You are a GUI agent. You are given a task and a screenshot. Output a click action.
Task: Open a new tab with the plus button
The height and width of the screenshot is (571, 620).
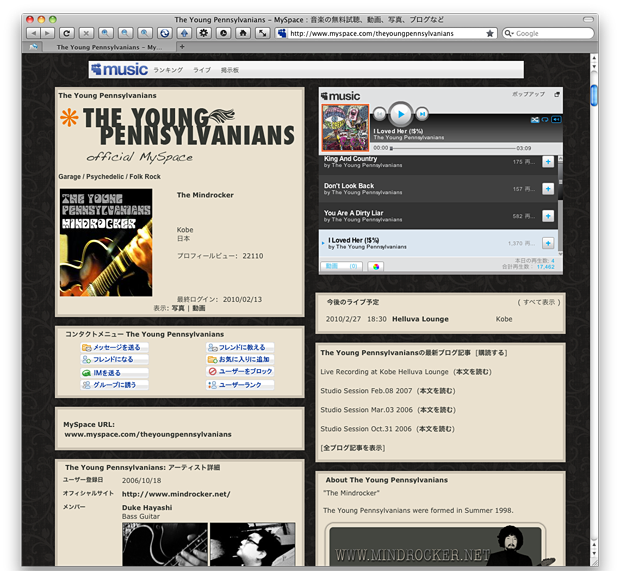182,47
